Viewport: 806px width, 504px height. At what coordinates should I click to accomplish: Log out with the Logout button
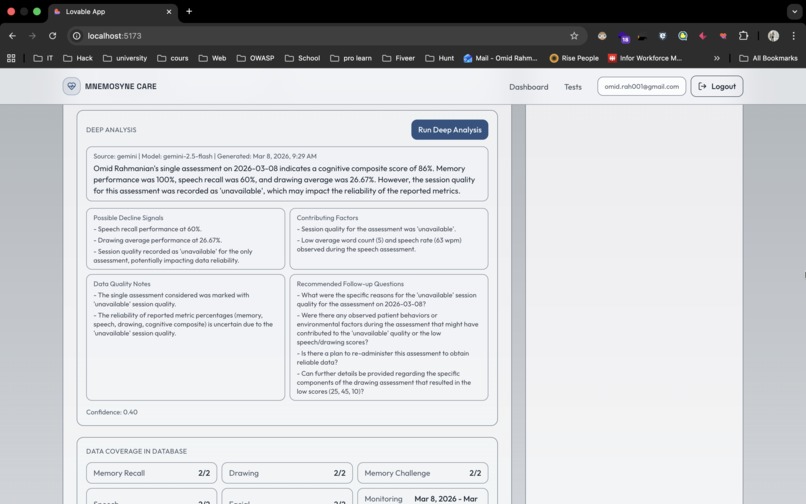click(717, 86)
